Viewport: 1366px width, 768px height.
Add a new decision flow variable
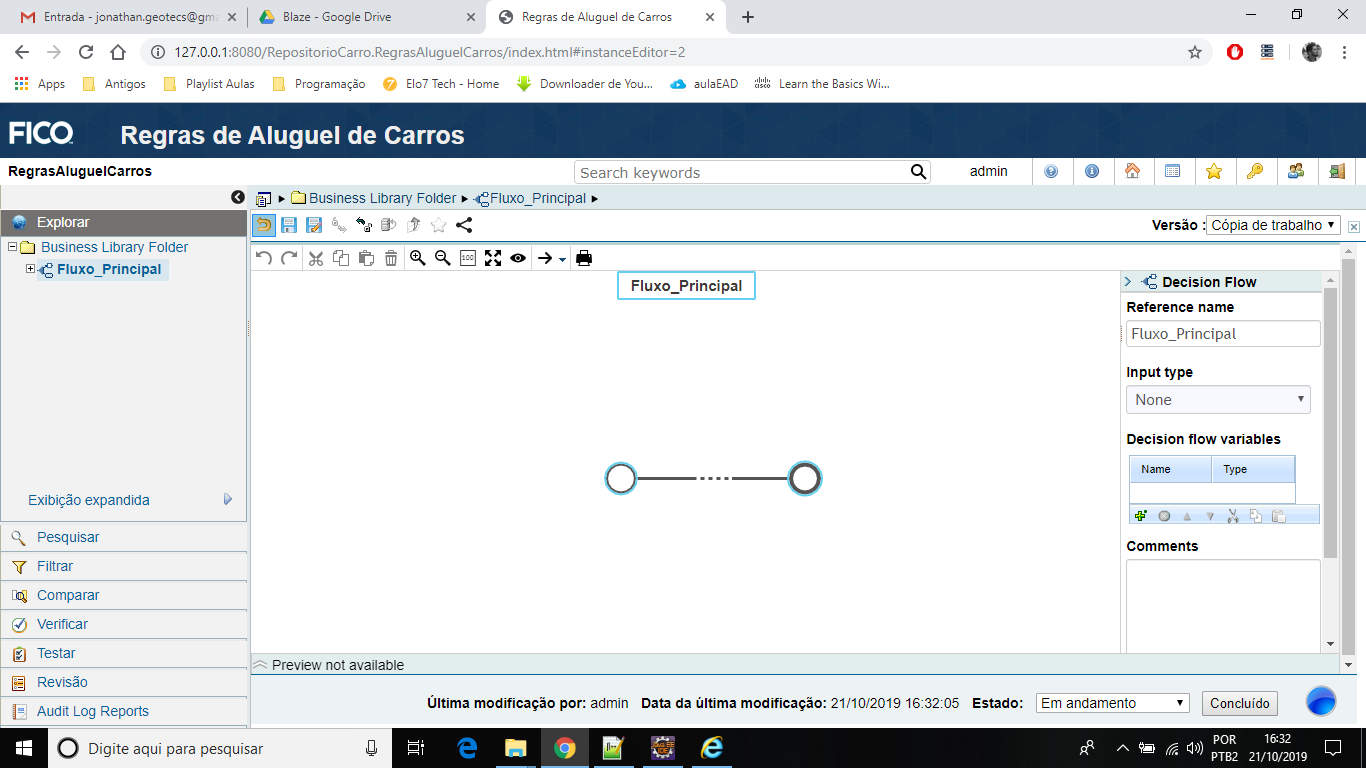tap(1141, 514)
